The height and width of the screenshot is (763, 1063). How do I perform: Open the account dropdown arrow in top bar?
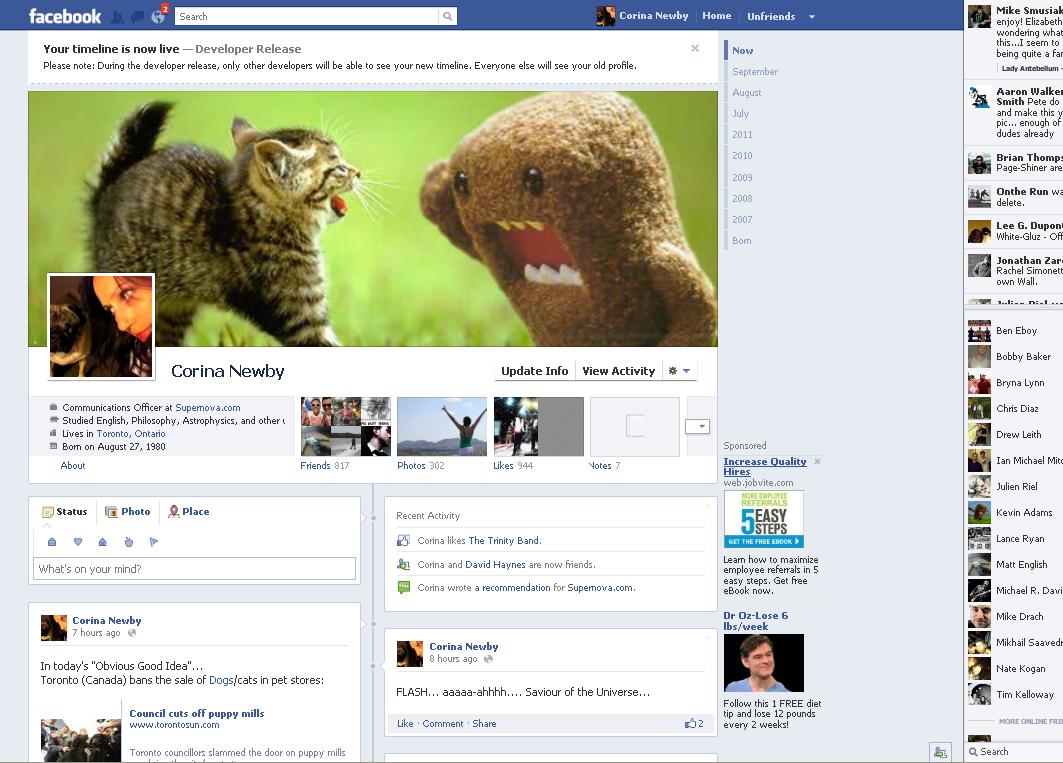coord(812,17)
